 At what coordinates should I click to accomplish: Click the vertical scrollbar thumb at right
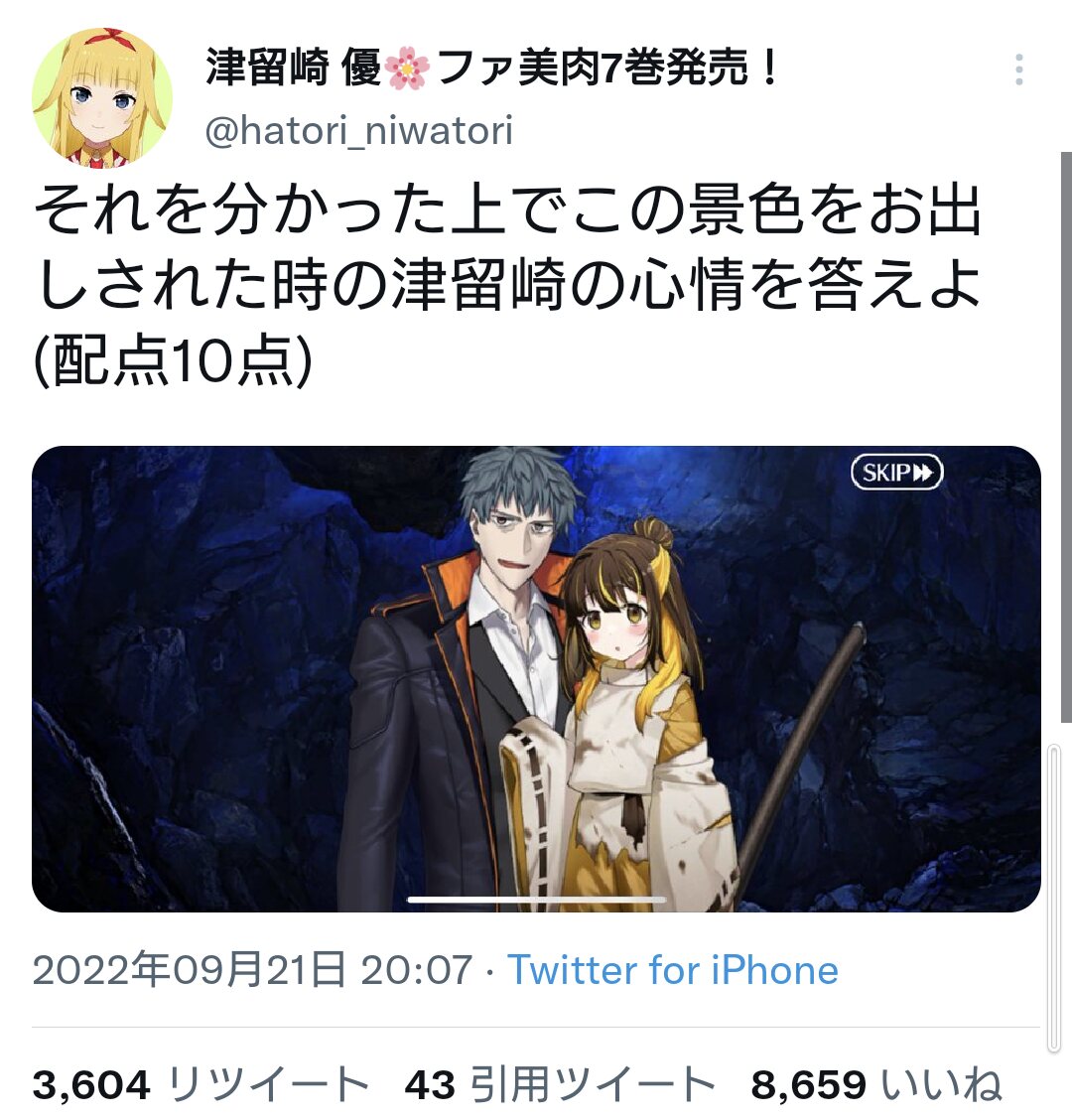pos(1054,899)
